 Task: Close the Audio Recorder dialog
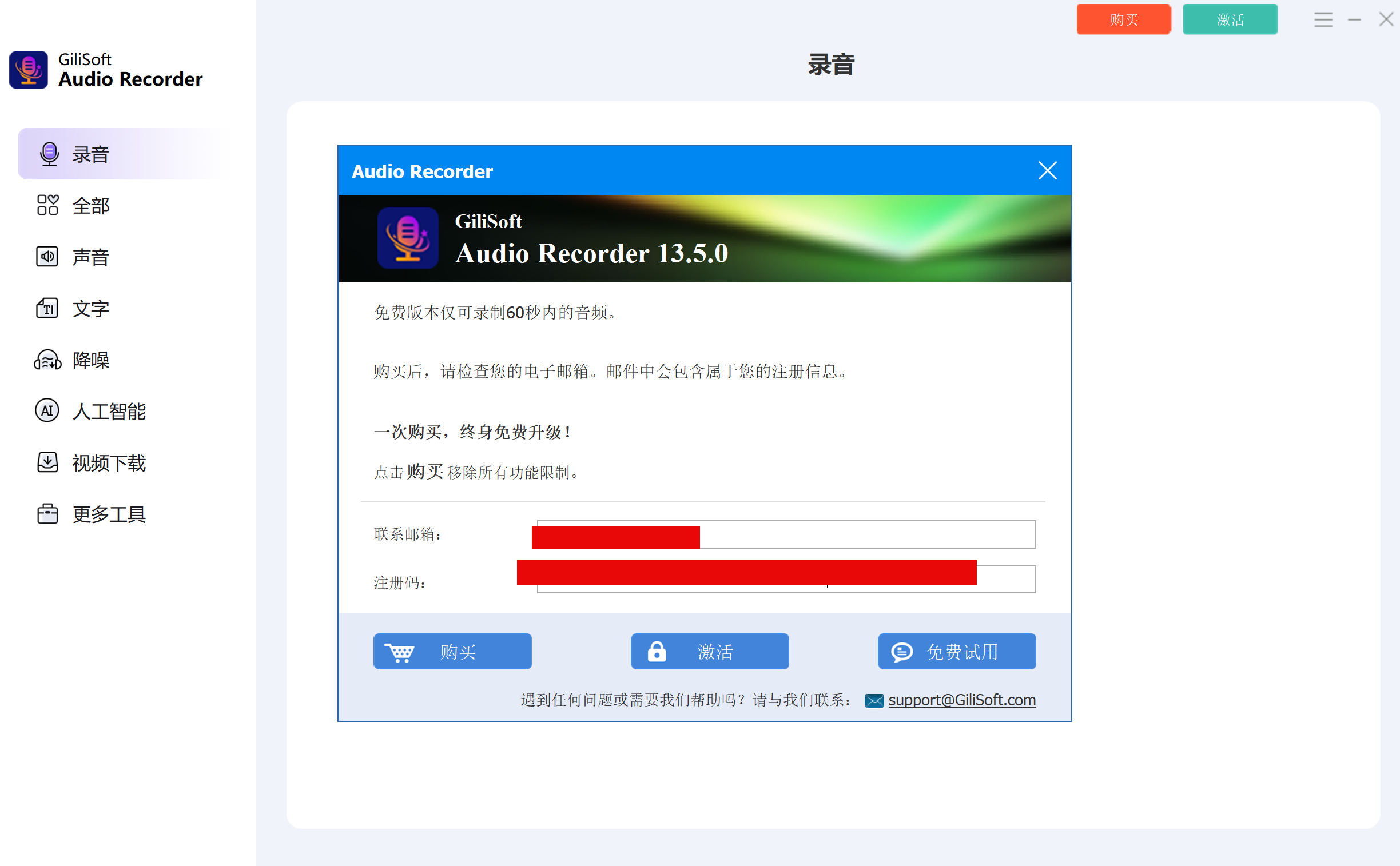coord(1047,171)
